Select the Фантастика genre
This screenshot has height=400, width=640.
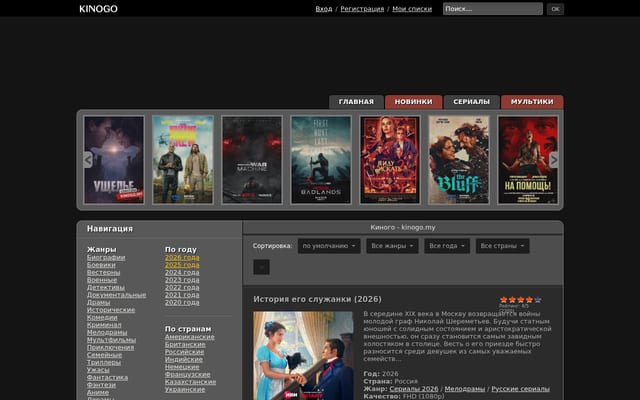pos(107,377)
